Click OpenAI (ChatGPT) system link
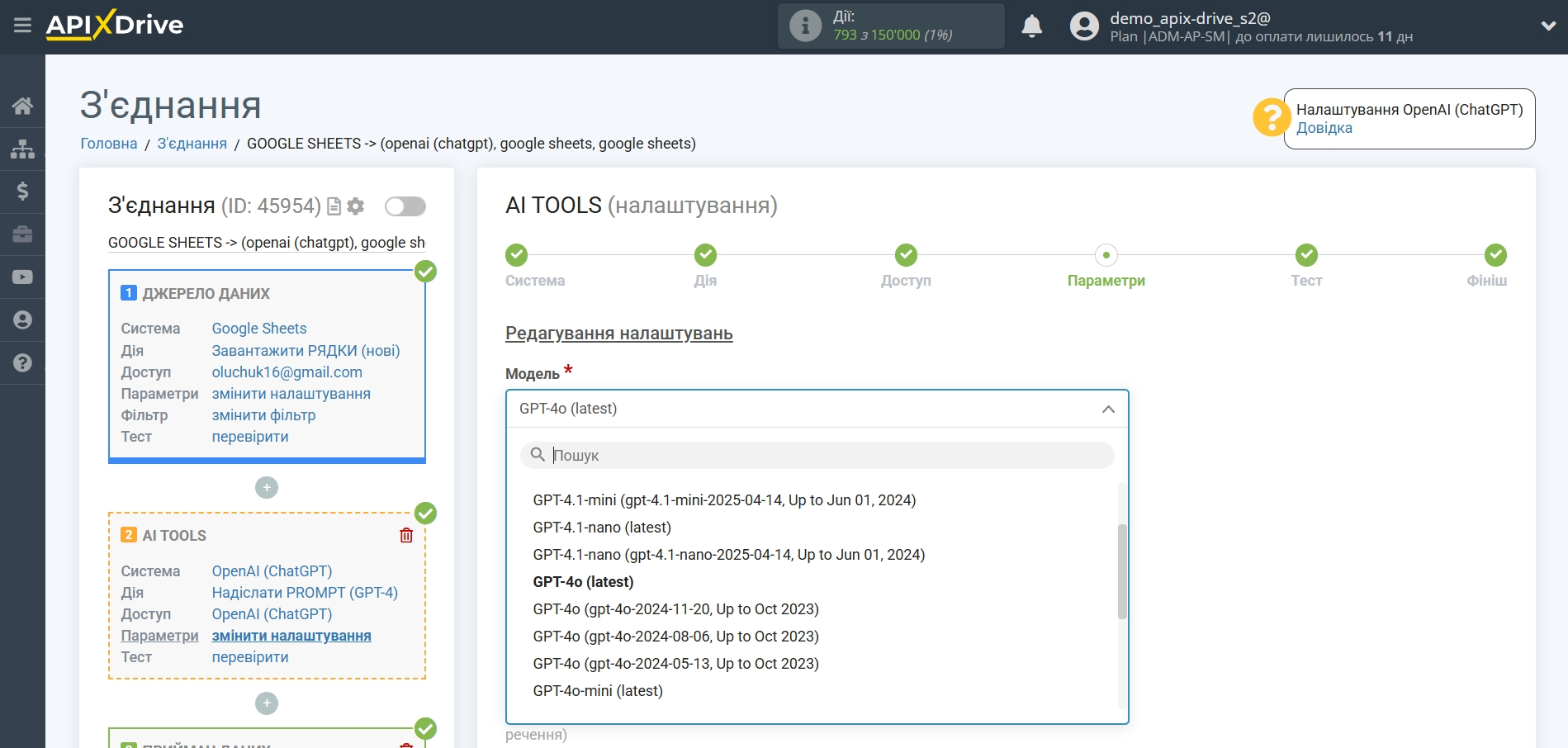Image resolution: width=1568 pixels, height=748 pixels. (272, 571)
